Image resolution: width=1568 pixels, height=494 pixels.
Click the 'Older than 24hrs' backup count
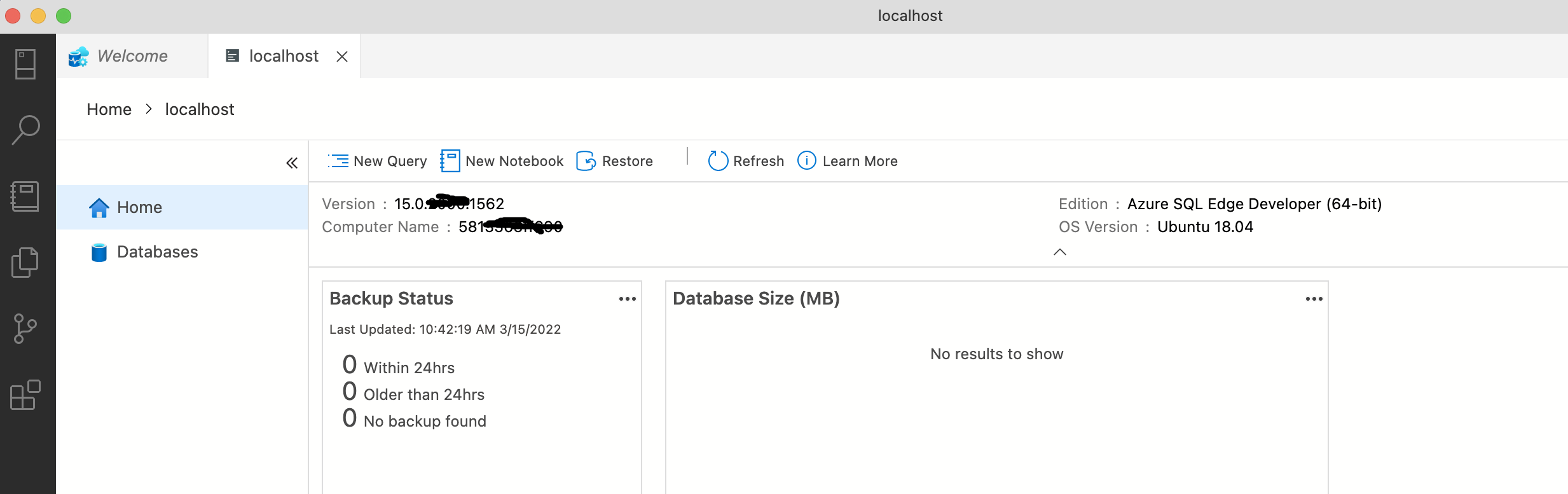point(413,392)
